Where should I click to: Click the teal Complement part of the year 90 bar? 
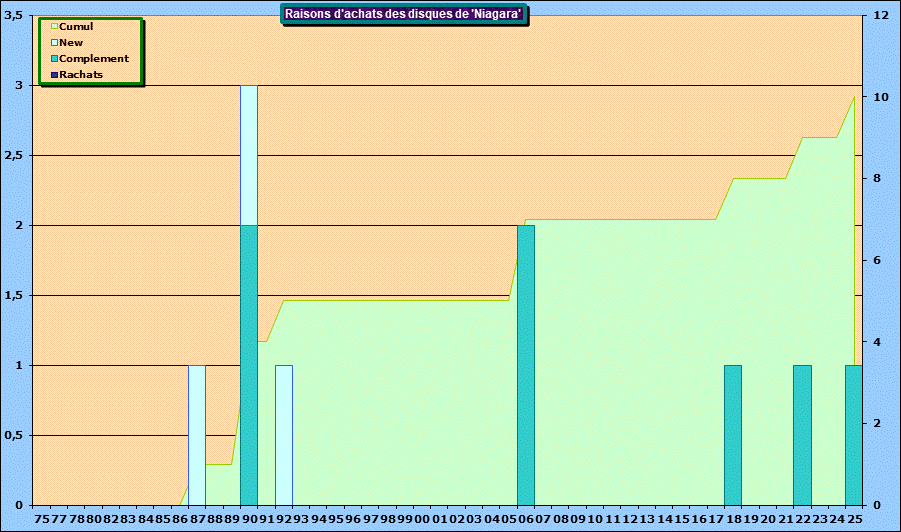tap(249, 365)
